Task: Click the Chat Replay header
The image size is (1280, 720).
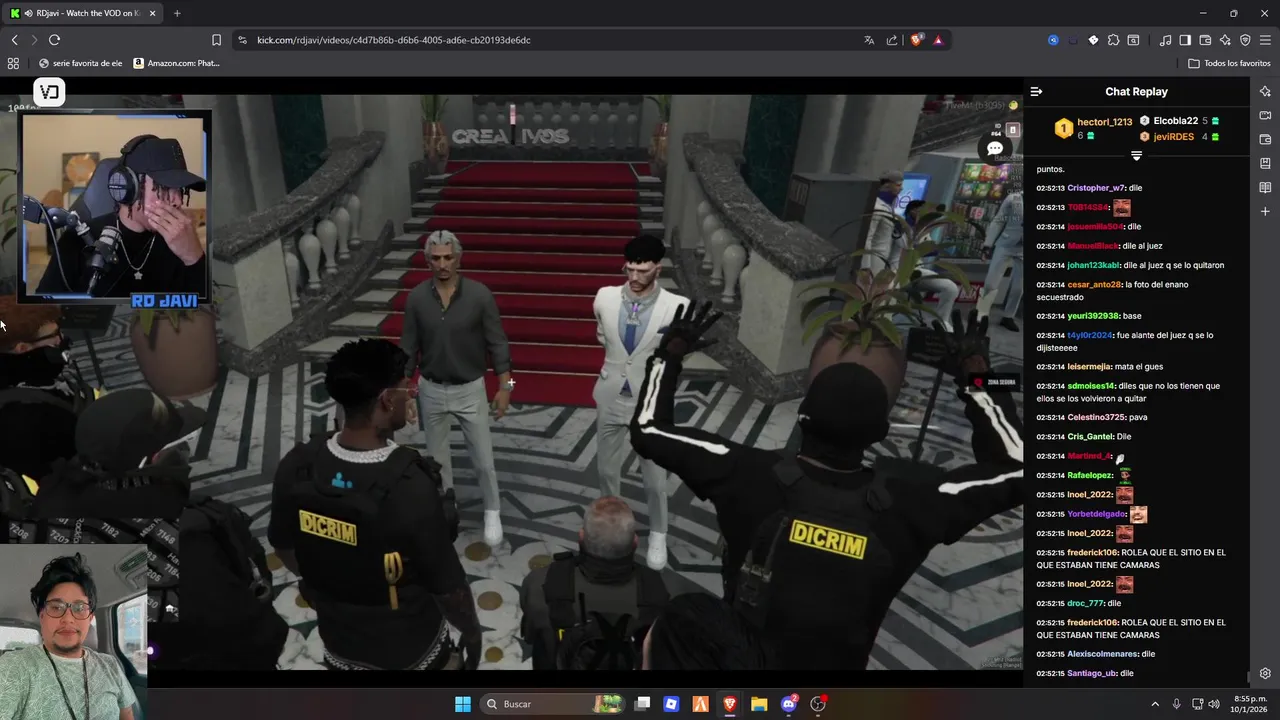Action: 1136,91
